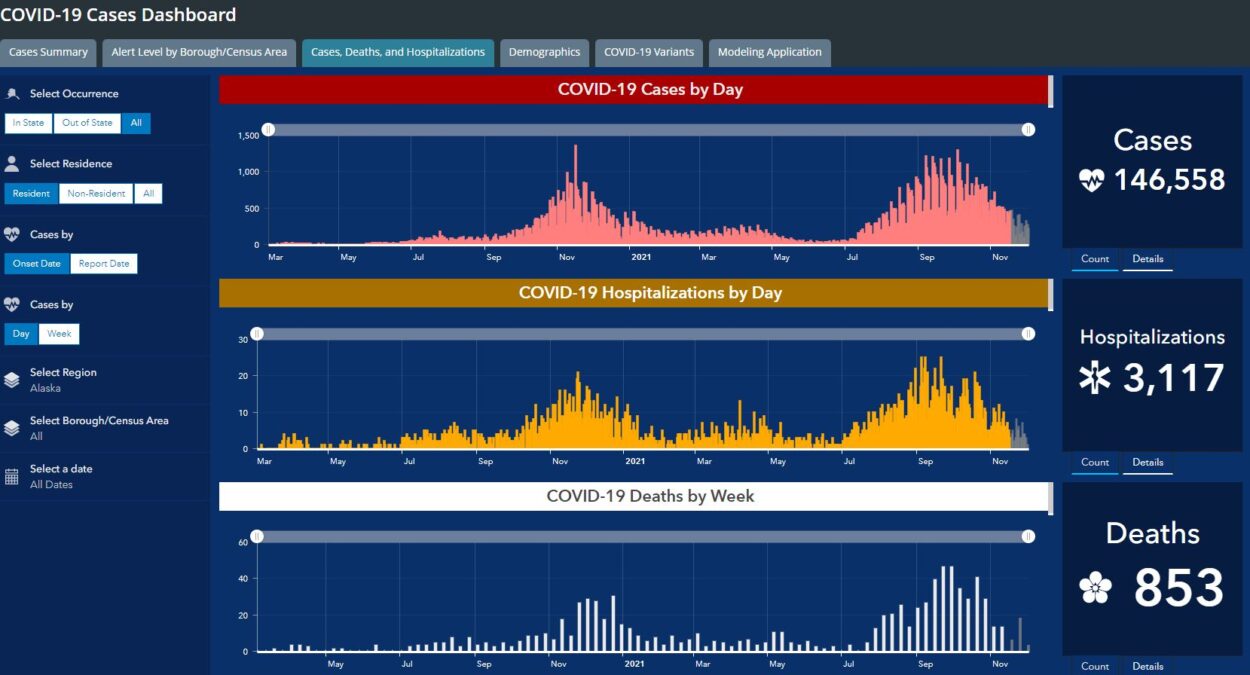Open Details under the Cases panel
This screenshot has height=675, width=1250.
point(1147,259)
